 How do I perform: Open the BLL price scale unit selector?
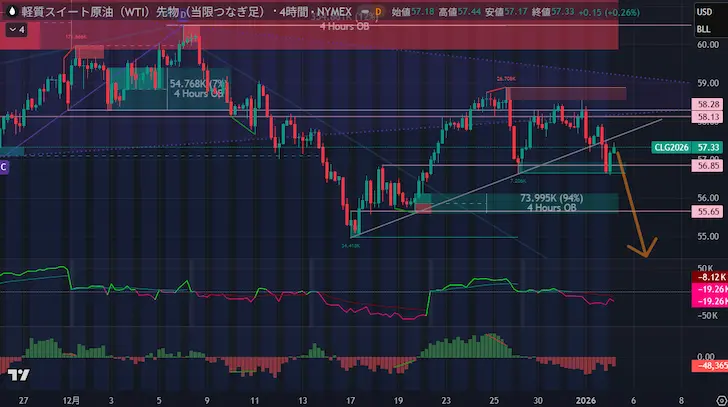pos(707,31)
